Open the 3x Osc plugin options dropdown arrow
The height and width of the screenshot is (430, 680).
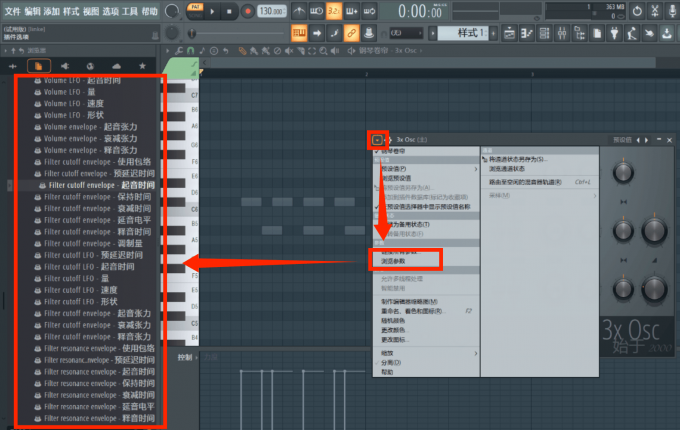(x=377, y=140)
